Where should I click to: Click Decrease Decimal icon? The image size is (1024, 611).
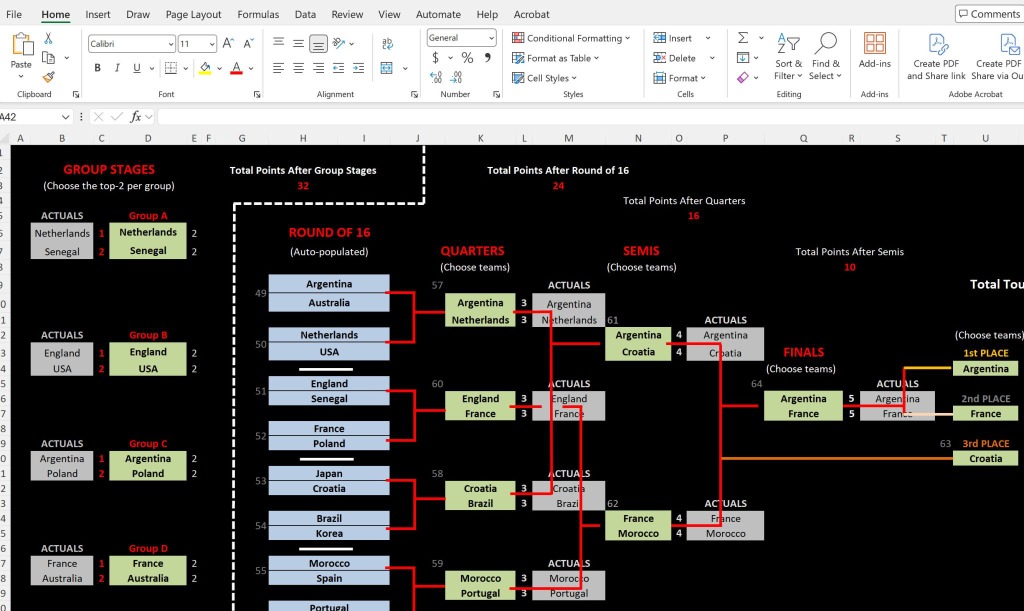(456, 77)
